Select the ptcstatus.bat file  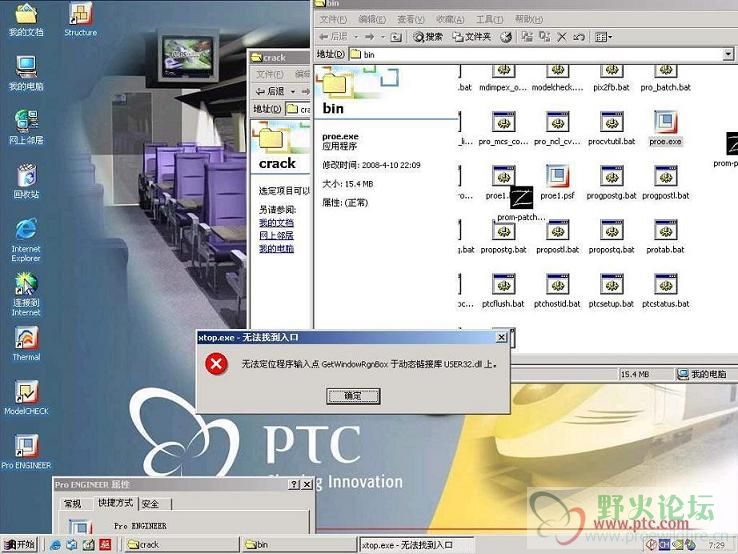coord(666,290)
